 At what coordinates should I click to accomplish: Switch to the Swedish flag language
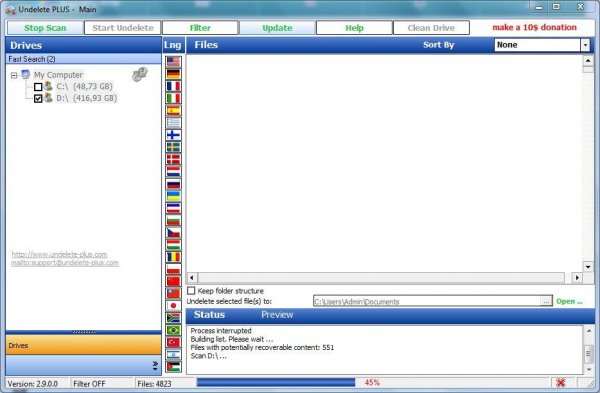click(173, 147)
